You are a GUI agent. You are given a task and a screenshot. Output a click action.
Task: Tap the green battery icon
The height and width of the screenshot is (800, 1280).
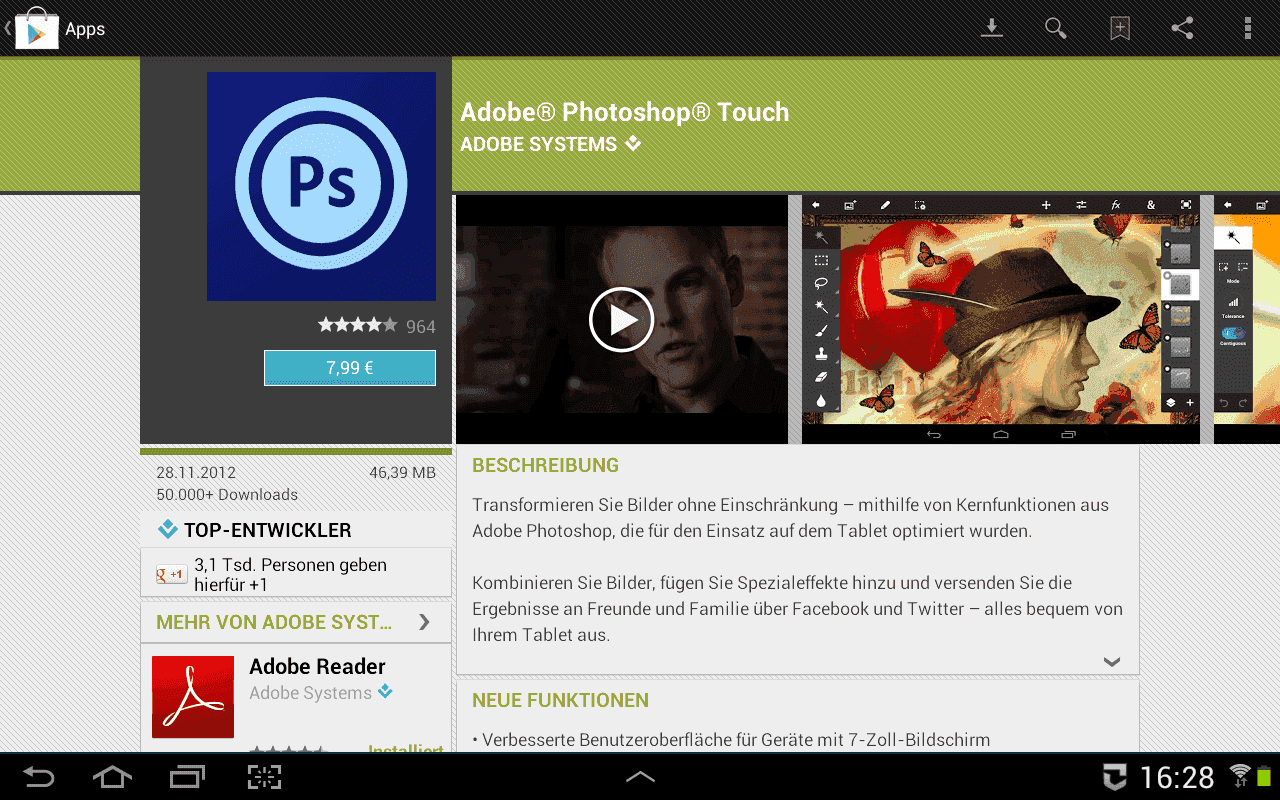[1264, 775]
